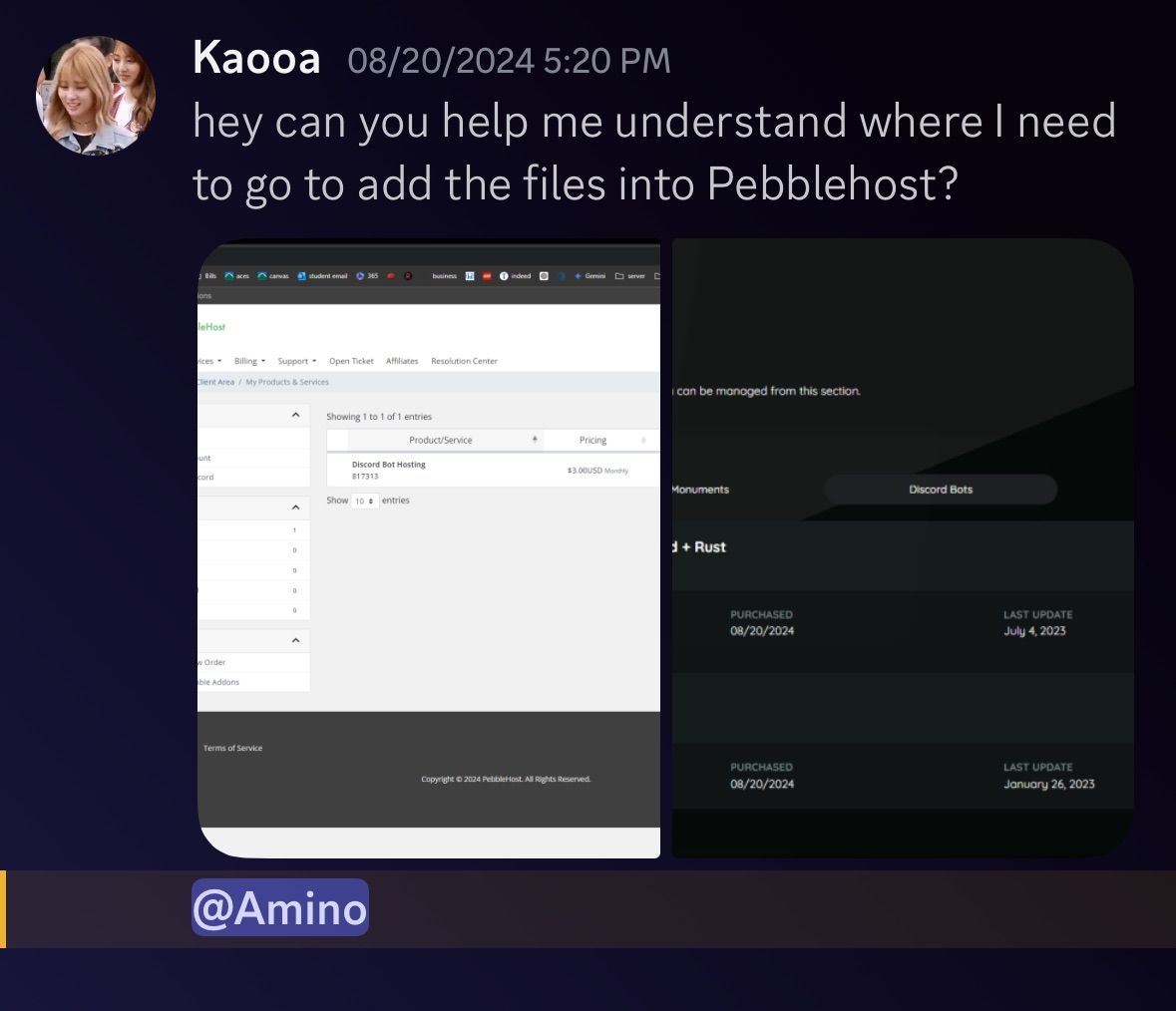Expand the Billing dropdown menu
The image size is (1176, 1011).
tap(249, 361)
